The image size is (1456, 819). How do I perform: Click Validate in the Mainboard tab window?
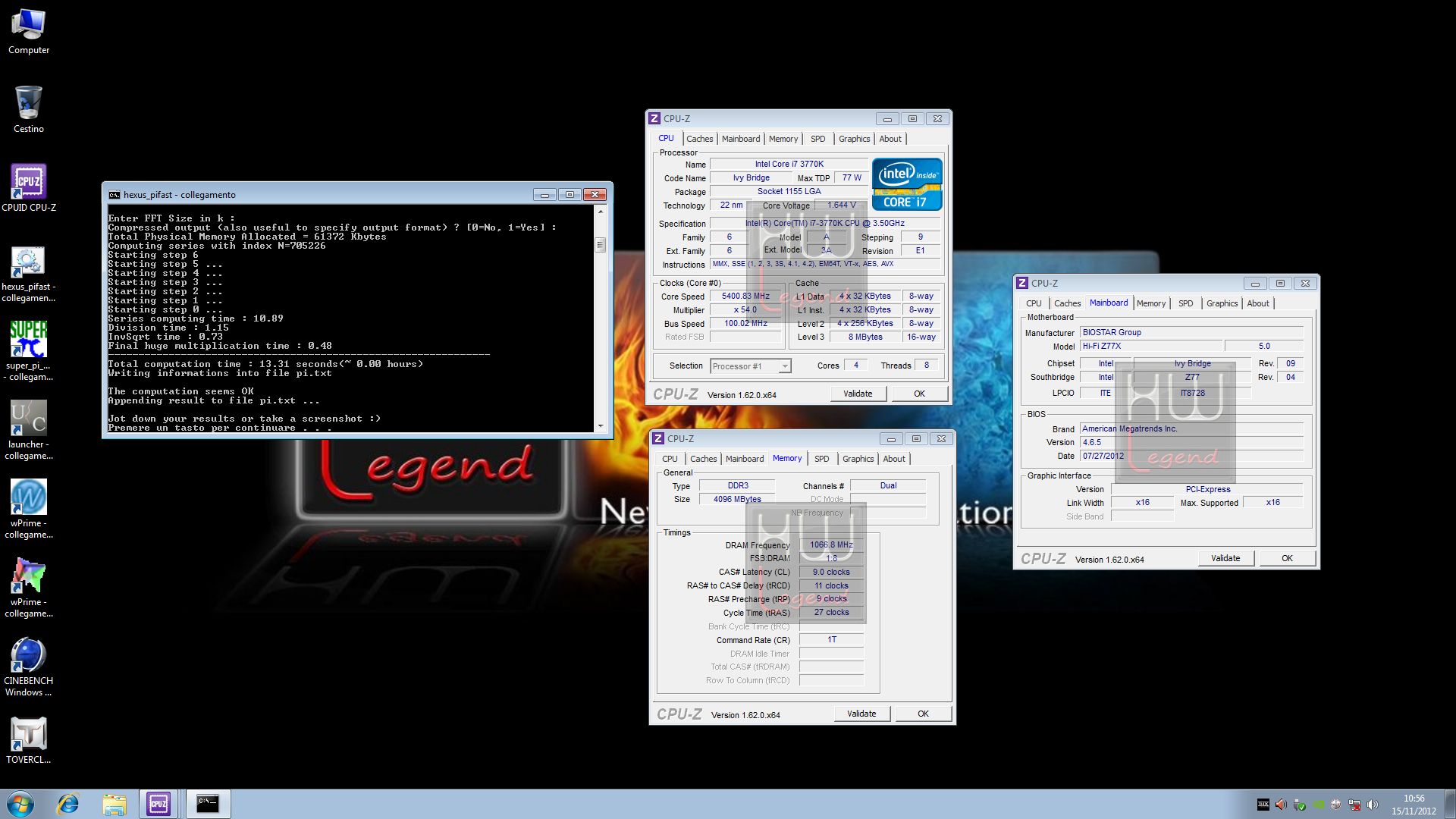tap(1225, 558)
